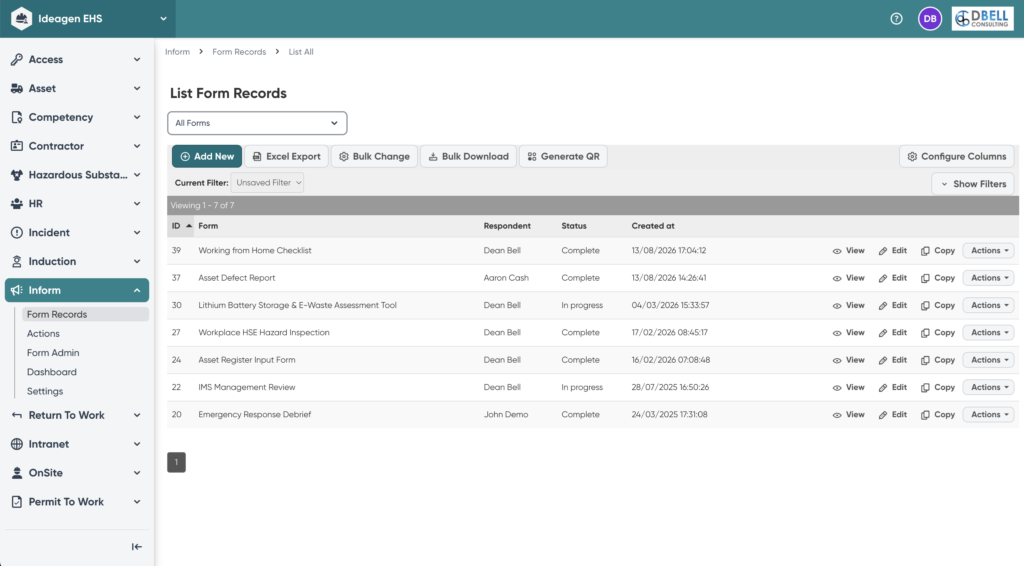Click the HR people icon
The height and width of the screenshot is (566, 1024).
(16, 204)
